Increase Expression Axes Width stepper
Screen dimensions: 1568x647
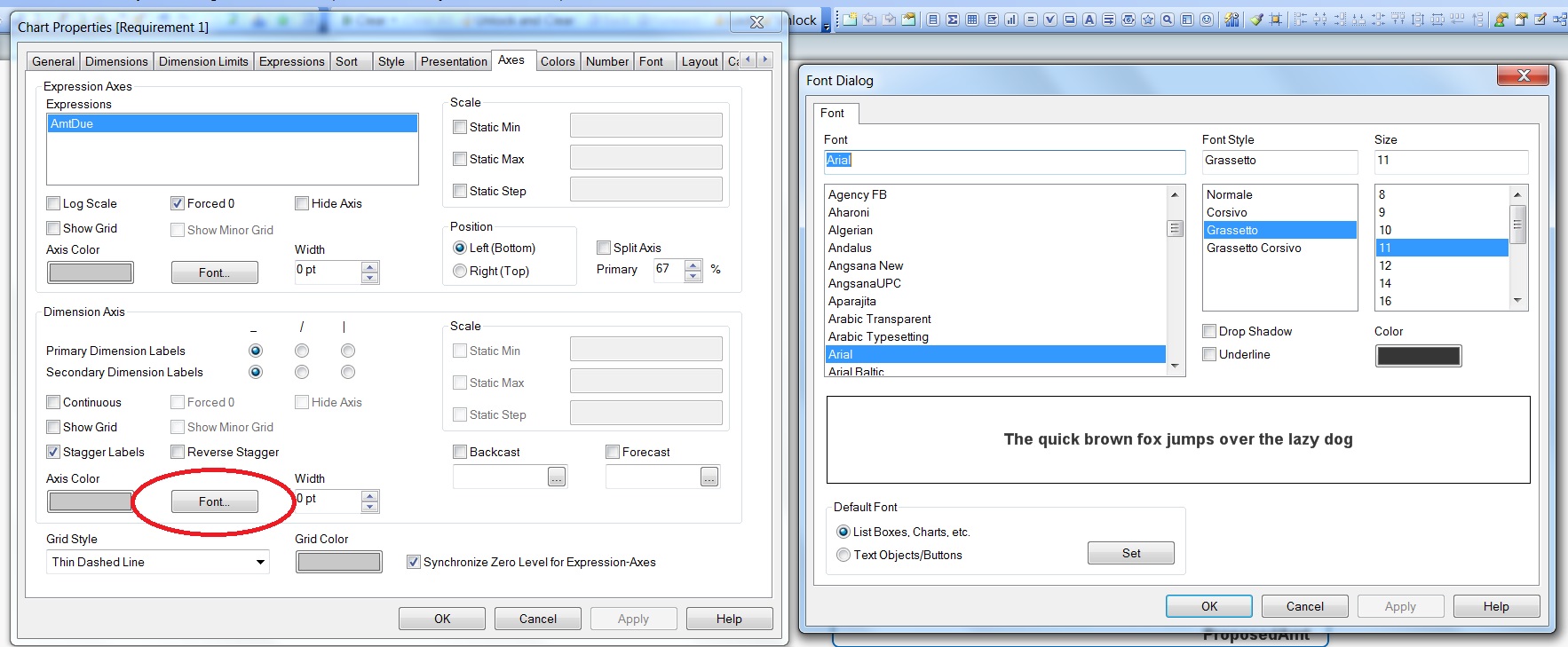coord(370,267)
